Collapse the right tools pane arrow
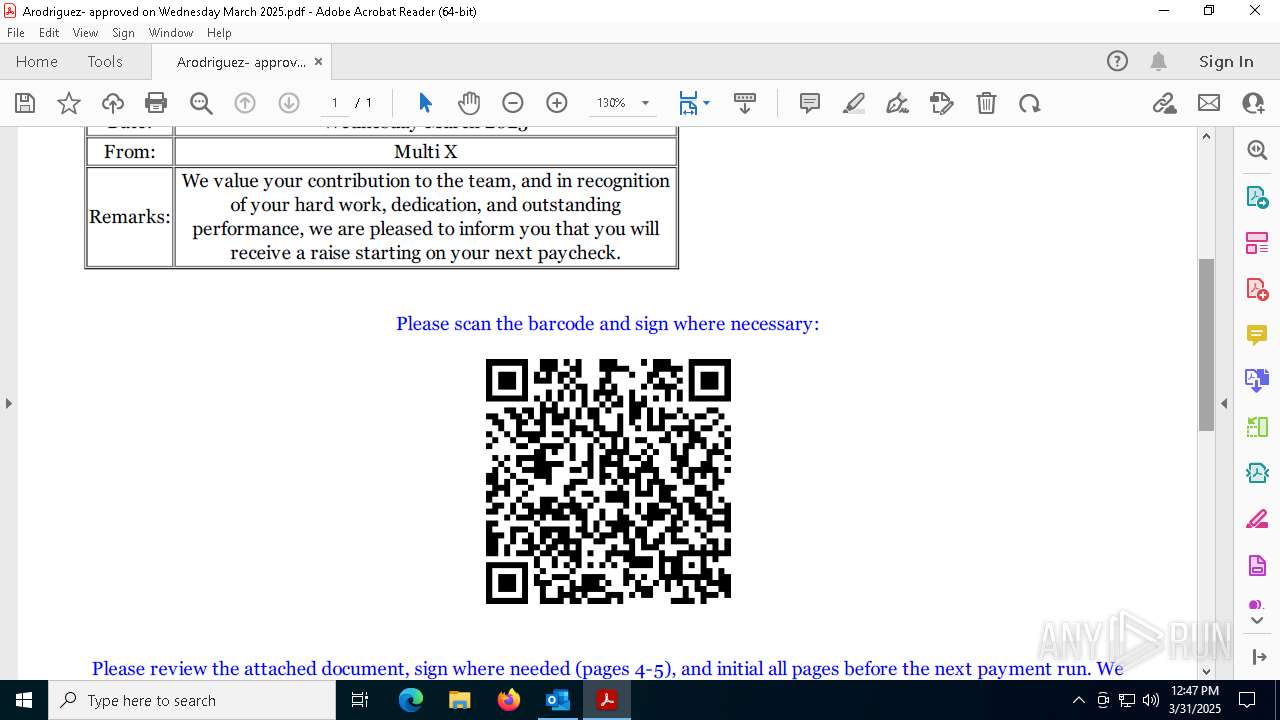Image resolution: width=1280 pixels, height=720 pixels. point(1224,404)
